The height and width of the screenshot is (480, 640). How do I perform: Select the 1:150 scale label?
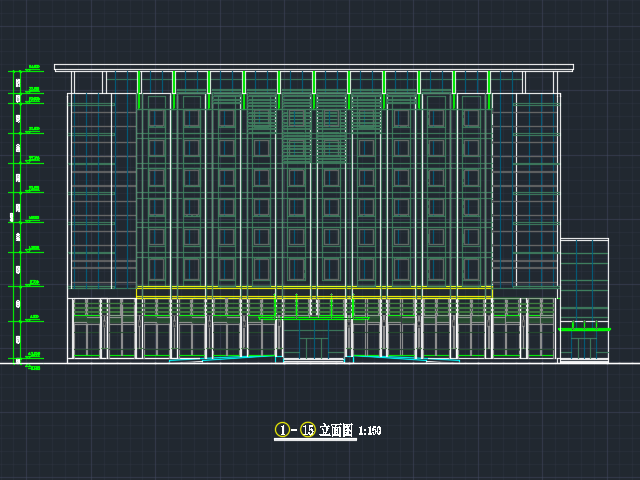pos(370,431)
